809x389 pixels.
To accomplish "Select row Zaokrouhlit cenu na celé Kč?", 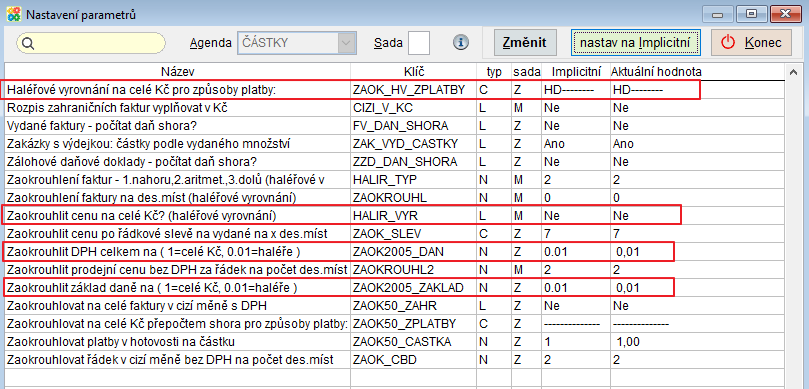I will click(394, 216).
